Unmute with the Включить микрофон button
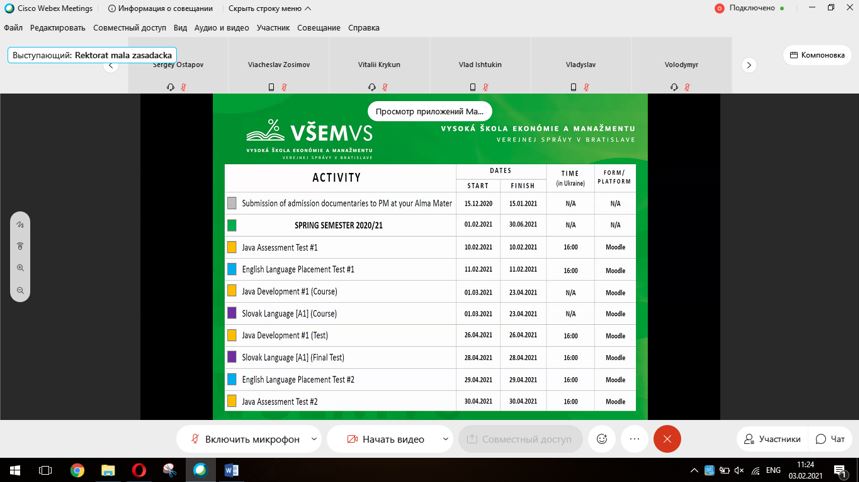This screenshot has height=482, width=859. tap(243, 439)
